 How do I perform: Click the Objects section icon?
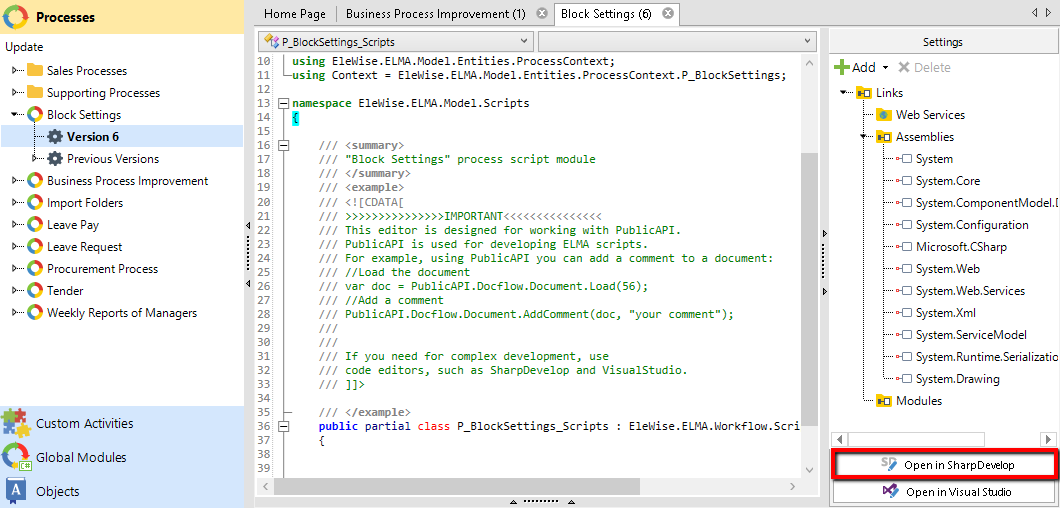pos(16,491)
